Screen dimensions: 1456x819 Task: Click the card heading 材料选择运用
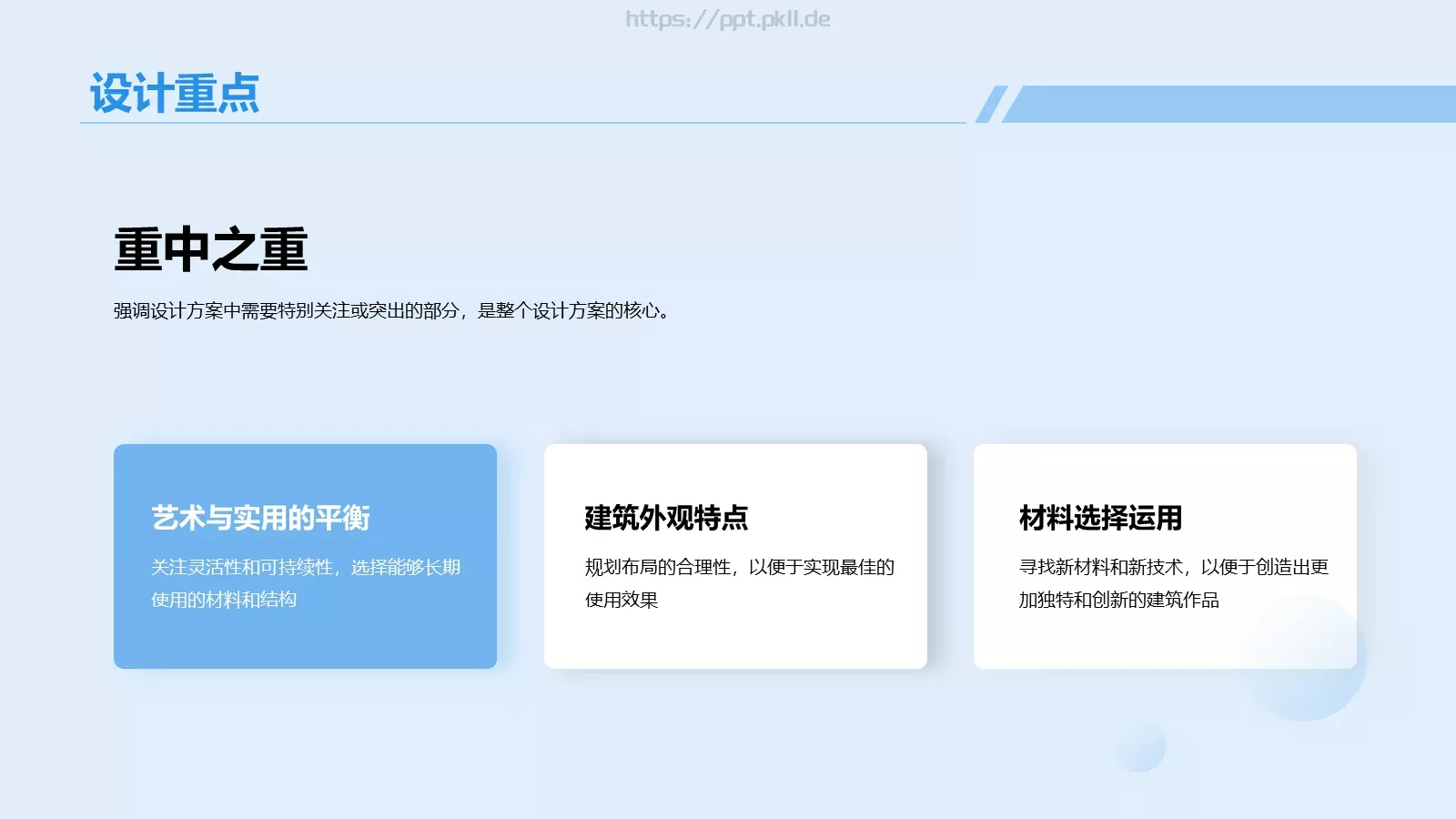(1100, 518)
